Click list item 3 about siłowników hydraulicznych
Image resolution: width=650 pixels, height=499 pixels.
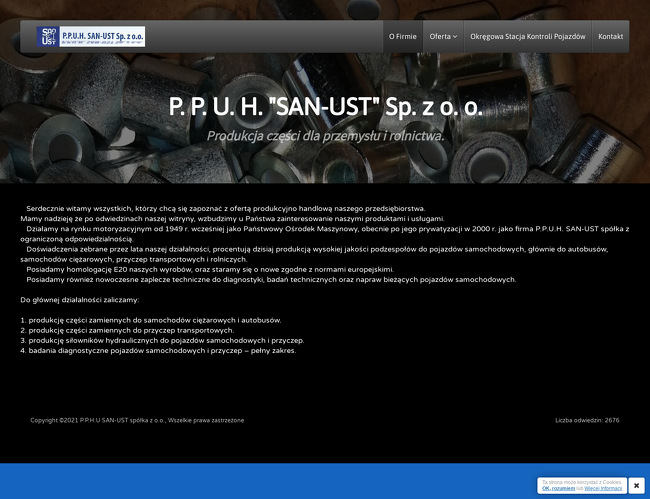pyautogui.click(x=162, y=341)
